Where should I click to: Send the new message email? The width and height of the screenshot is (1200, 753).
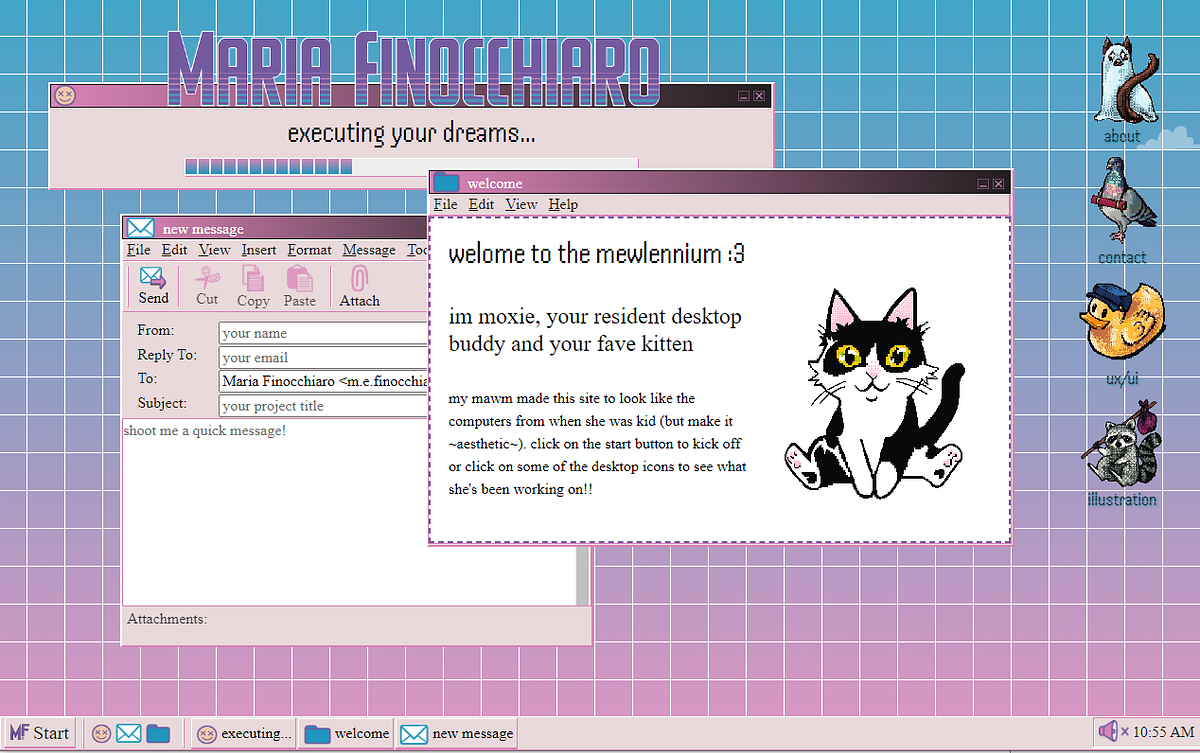tap(152, 285)
